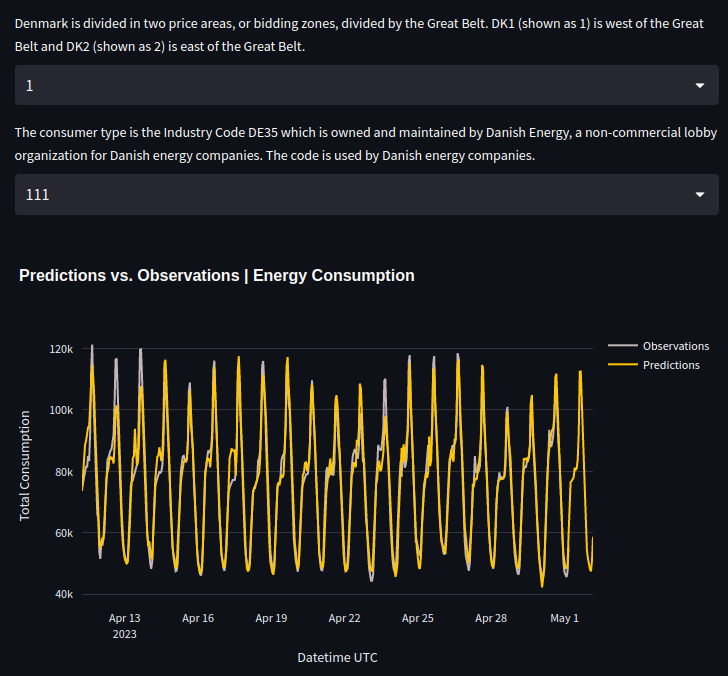
Task: Click the Apr 22 x-axis tick label
Action: point(345,618)
